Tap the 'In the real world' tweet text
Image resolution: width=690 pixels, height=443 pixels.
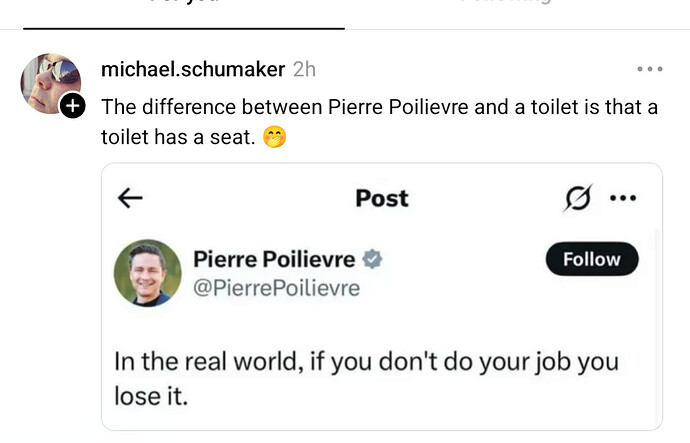tap(367, 379)
